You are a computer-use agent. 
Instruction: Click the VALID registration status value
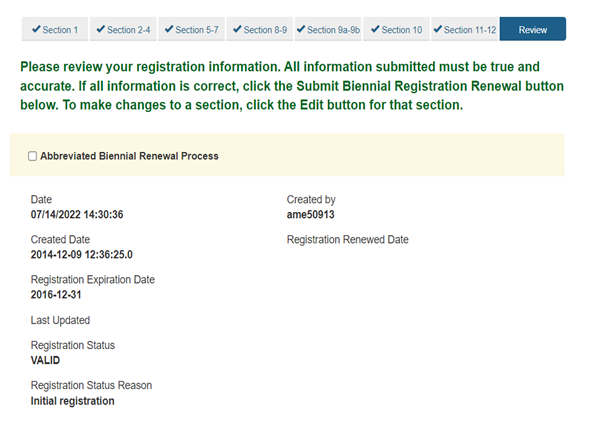[x=45, y=361]
